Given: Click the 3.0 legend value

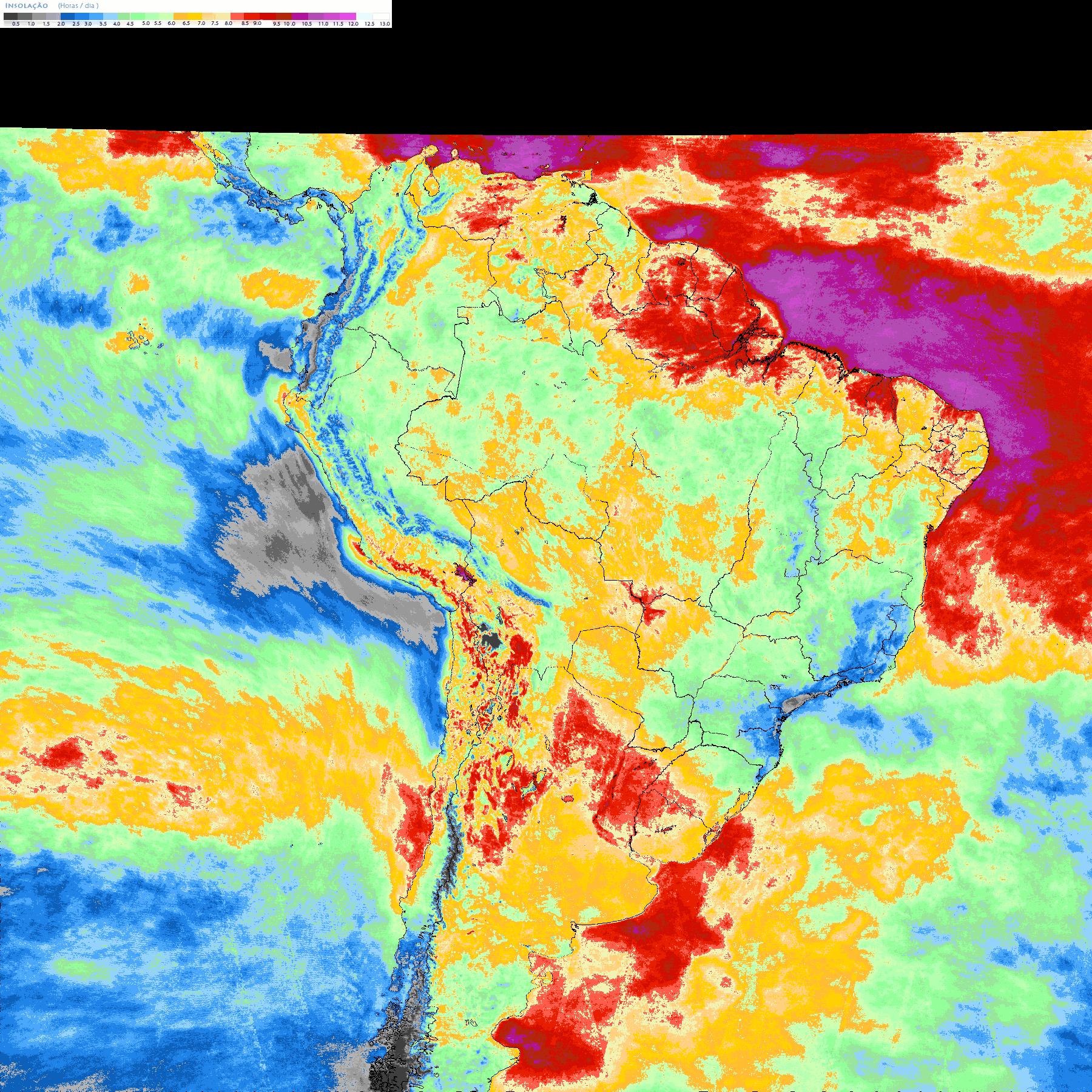Looking at the screenshot, I should (88, 24).
